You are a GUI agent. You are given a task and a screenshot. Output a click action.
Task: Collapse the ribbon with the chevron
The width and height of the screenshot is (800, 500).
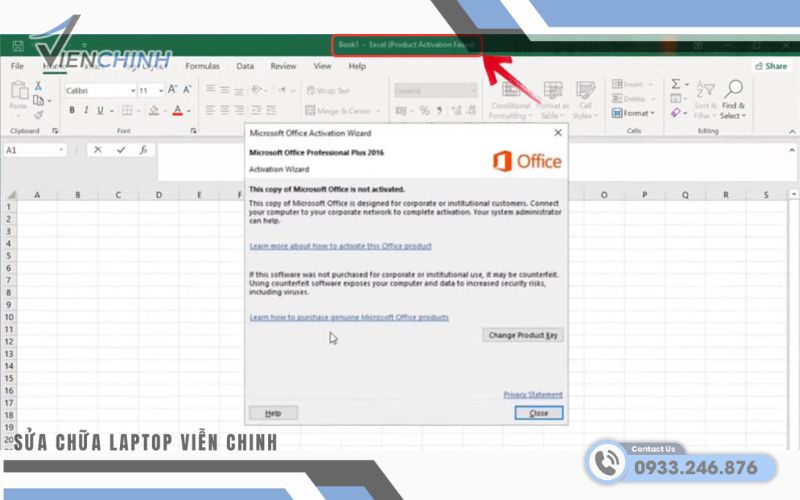coord(792,132)
